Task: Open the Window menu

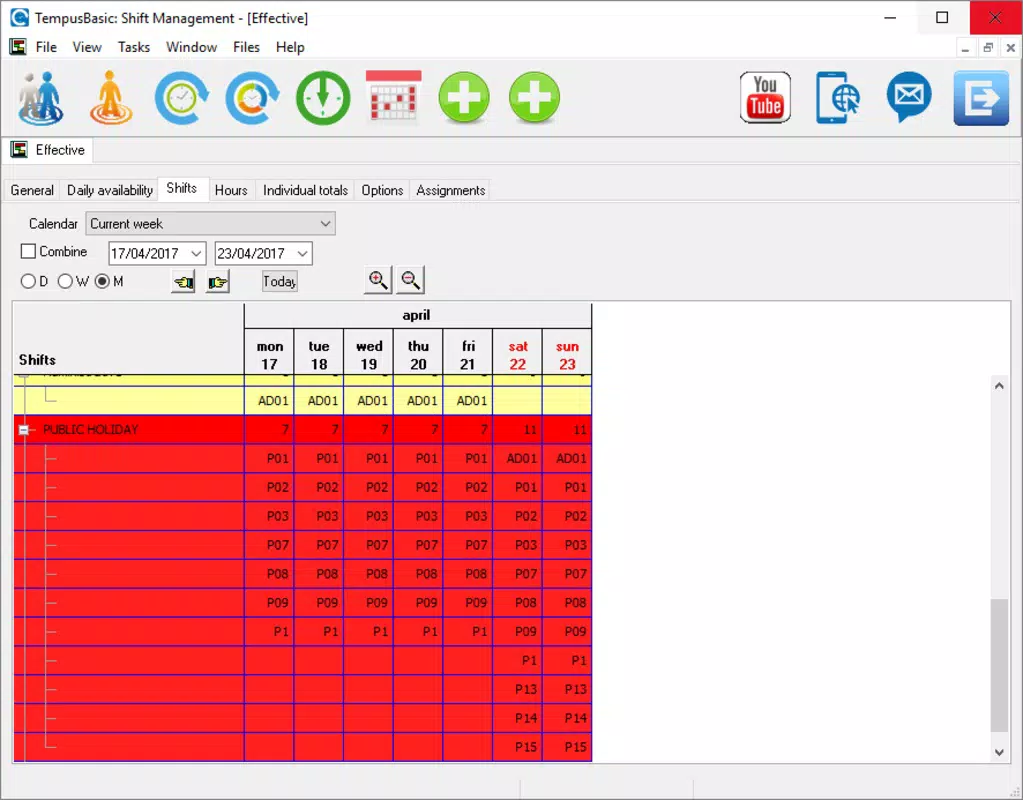Action: coord(191,47)
